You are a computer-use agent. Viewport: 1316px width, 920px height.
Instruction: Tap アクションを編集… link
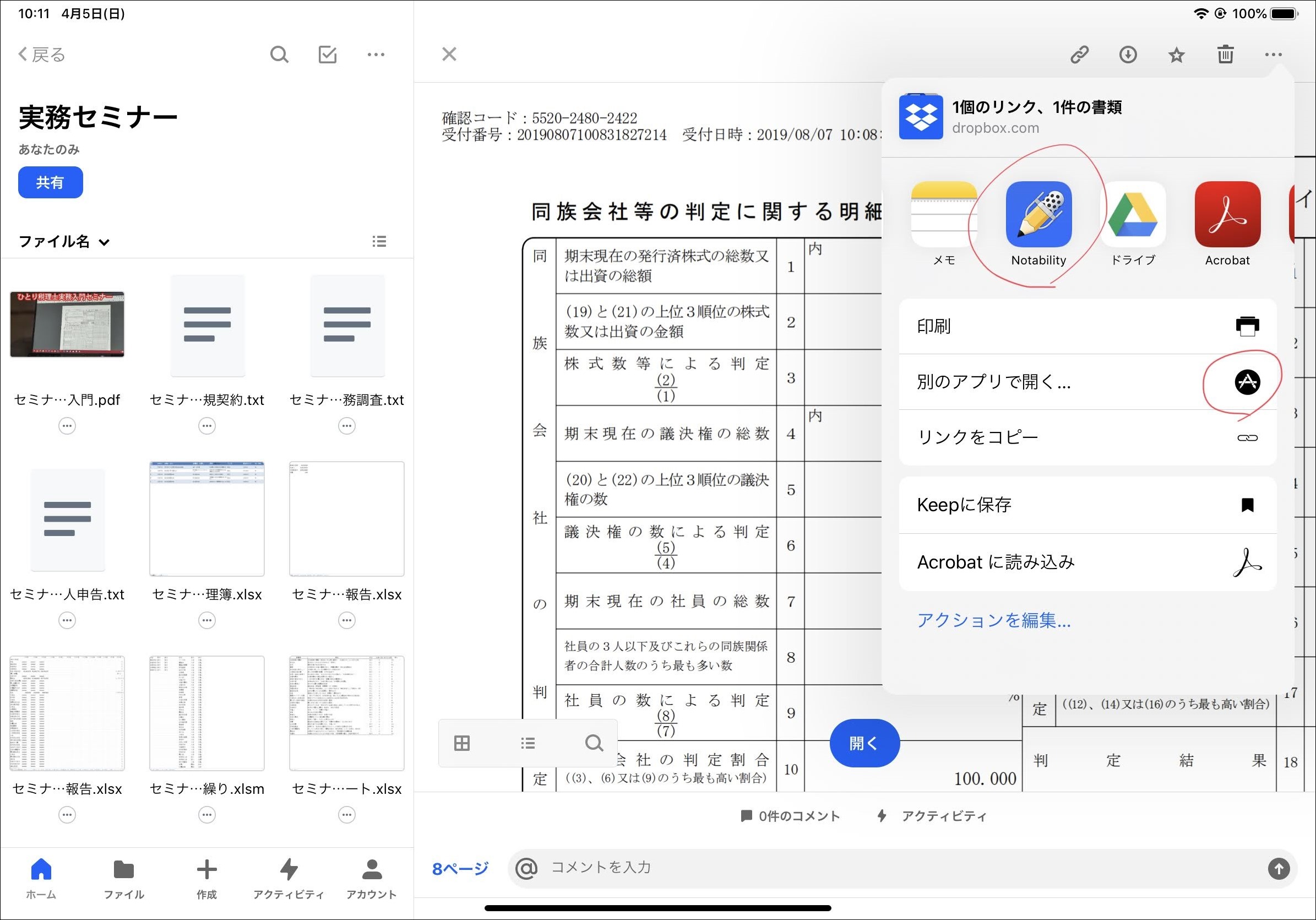point(994,621)
